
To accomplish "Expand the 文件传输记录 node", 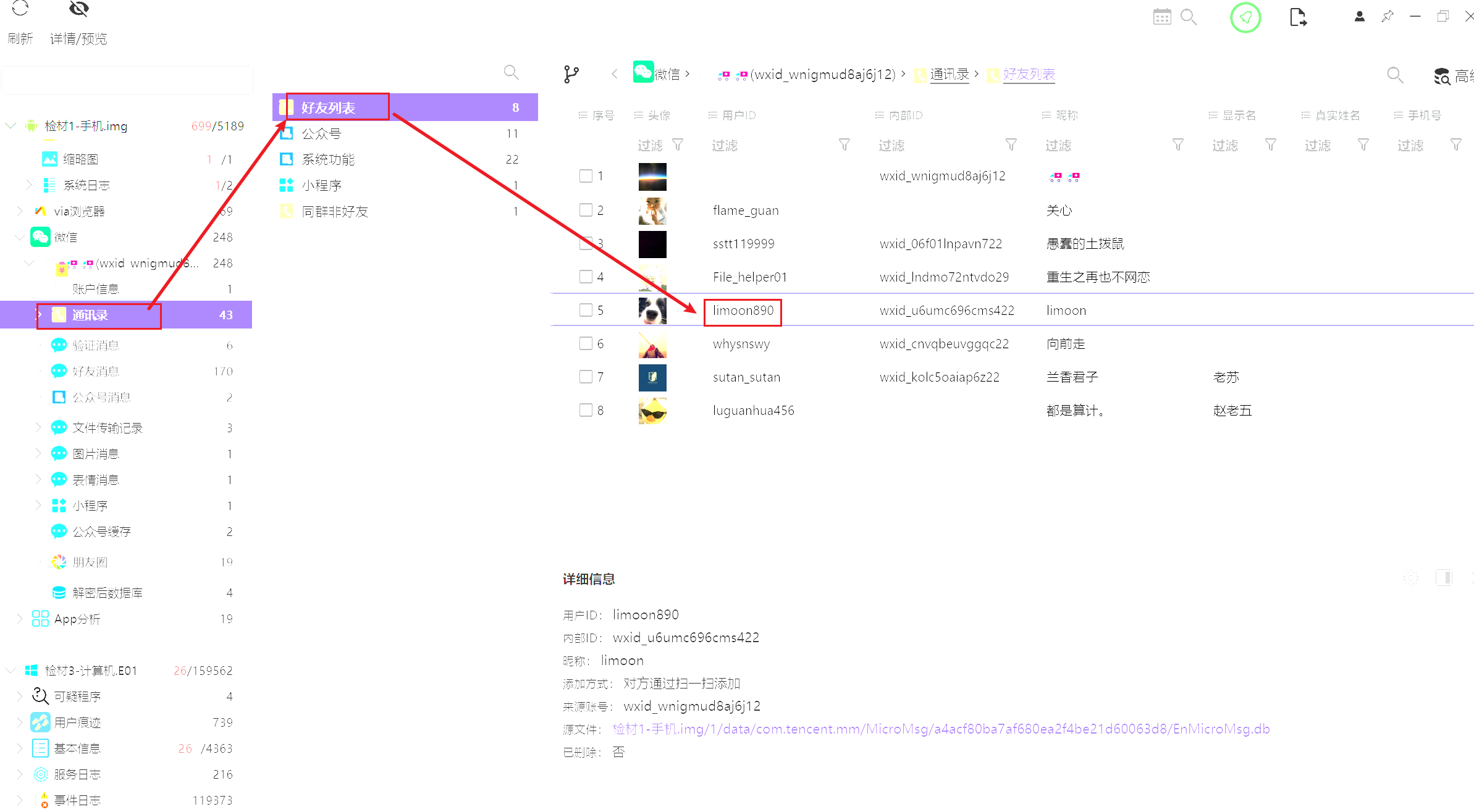I will coord(38,427).
